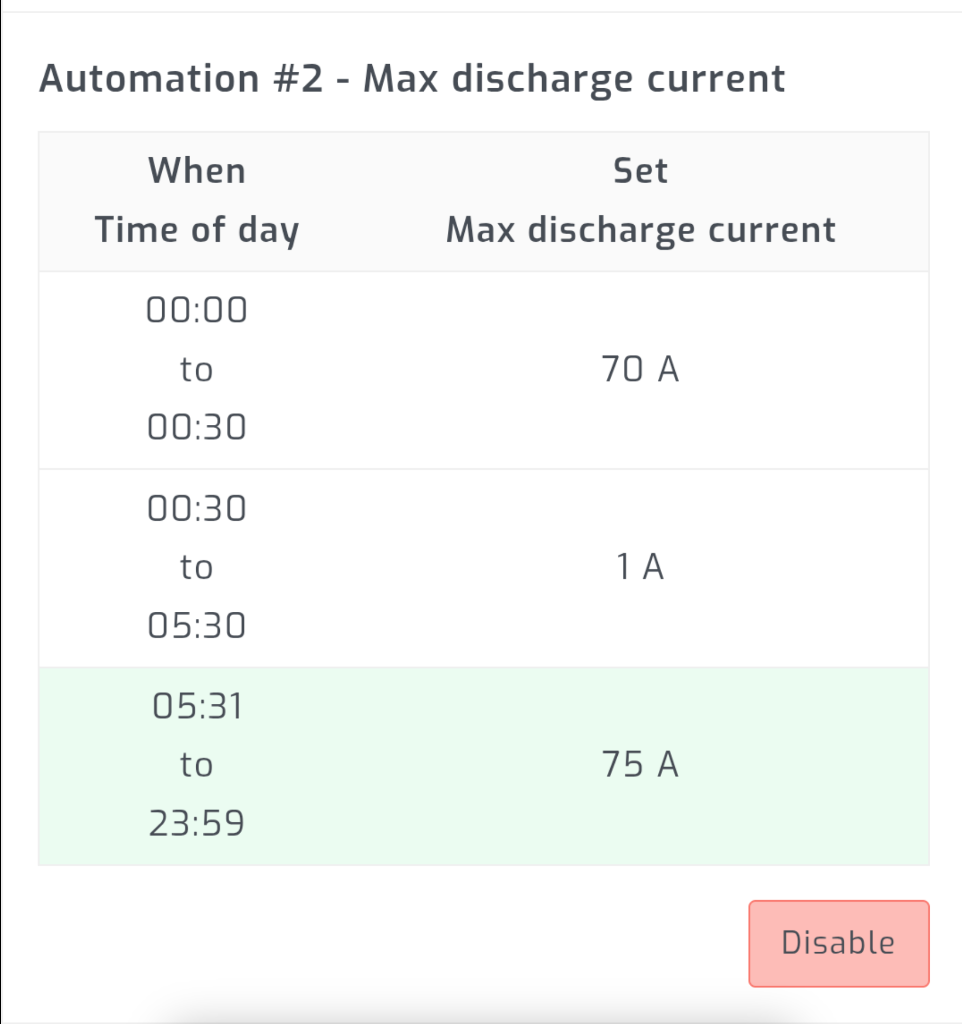Click the 00:30 end time in first row
The image size is (962, 1024).
tap(197, 426)
